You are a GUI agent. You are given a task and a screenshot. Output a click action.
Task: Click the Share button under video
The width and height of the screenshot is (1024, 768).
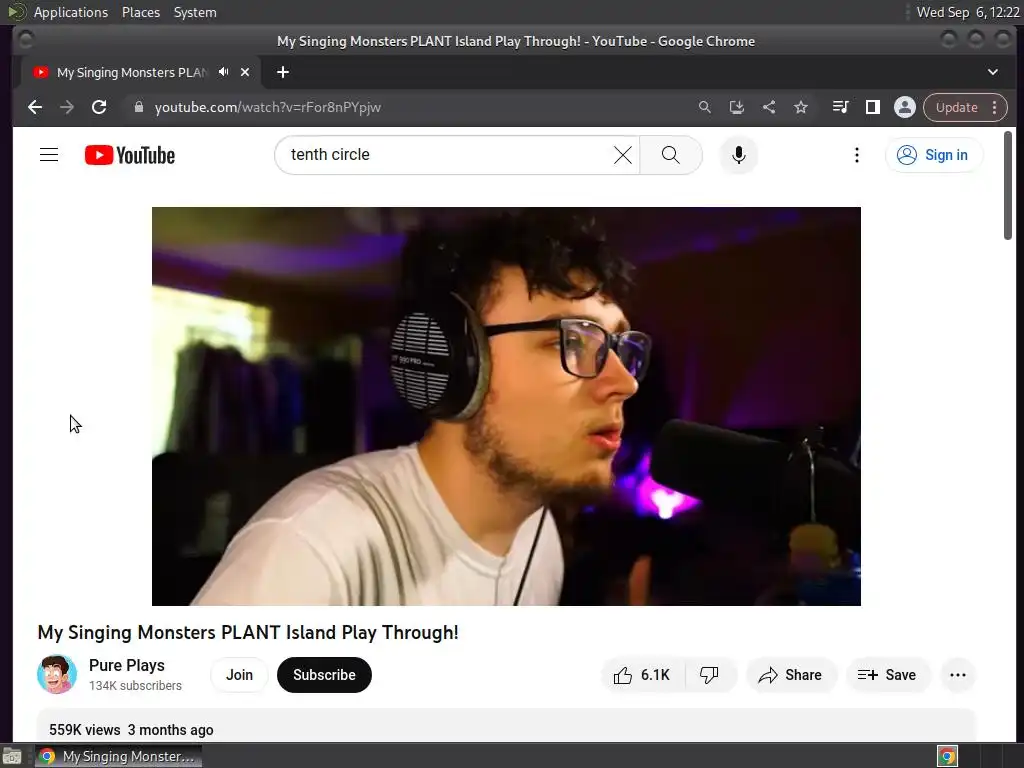790,675
